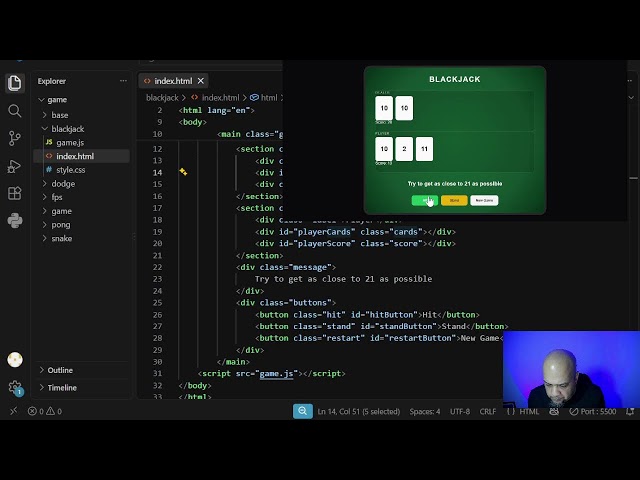The height and width of the screenshot is (480, 640).
Task: Open the Python icon in activity bar
Action: coord(15,221)
